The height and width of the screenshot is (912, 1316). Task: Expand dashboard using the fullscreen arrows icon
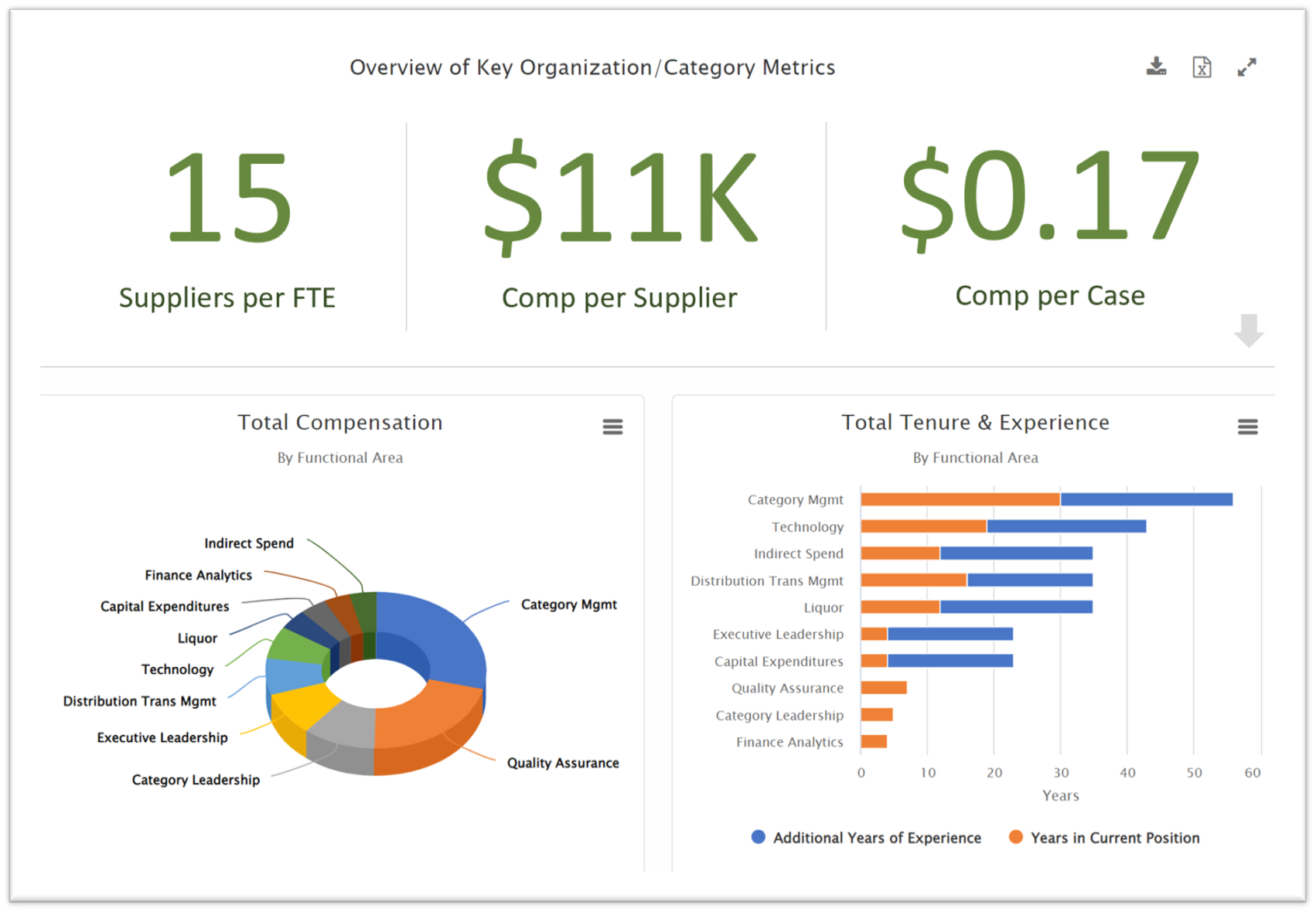pos(1246,67)
